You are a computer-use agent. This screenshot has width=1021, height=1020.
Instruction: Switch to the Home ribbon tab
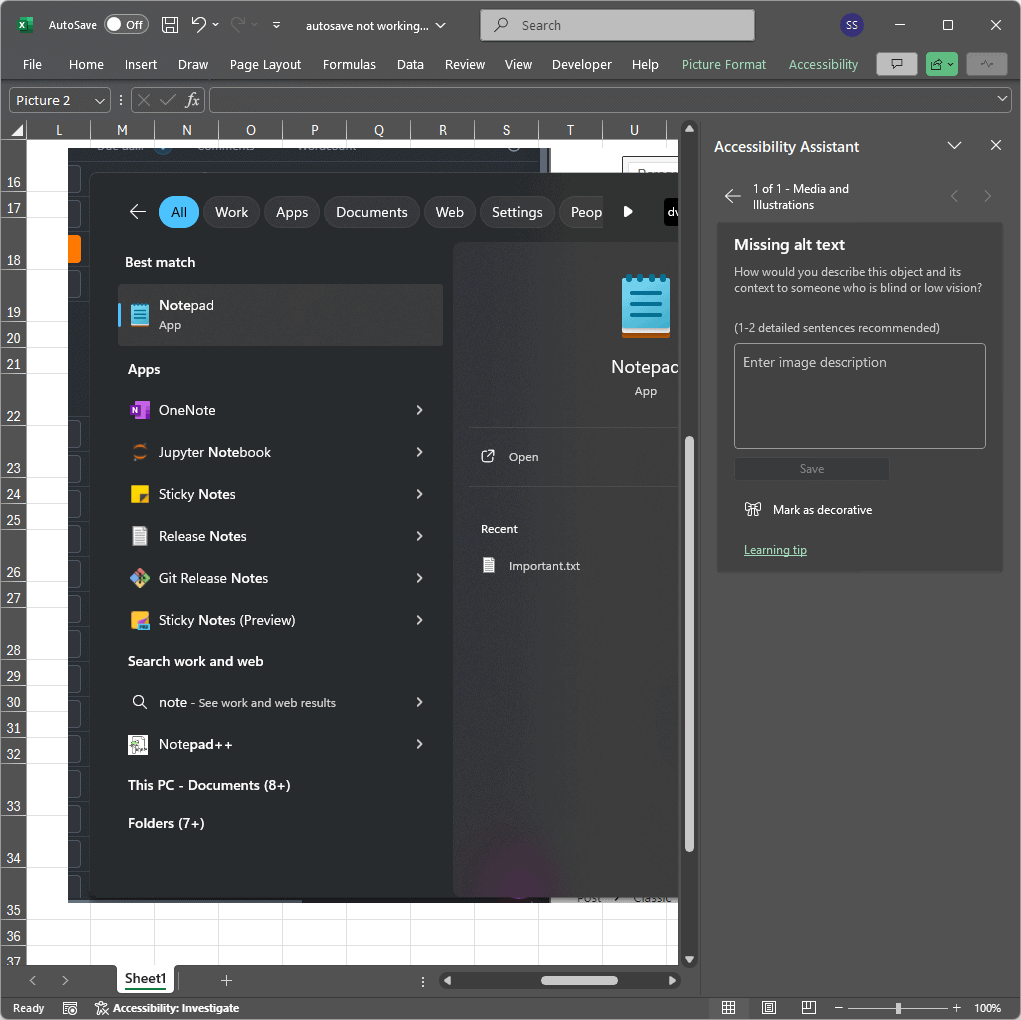[x=87, y=64]
